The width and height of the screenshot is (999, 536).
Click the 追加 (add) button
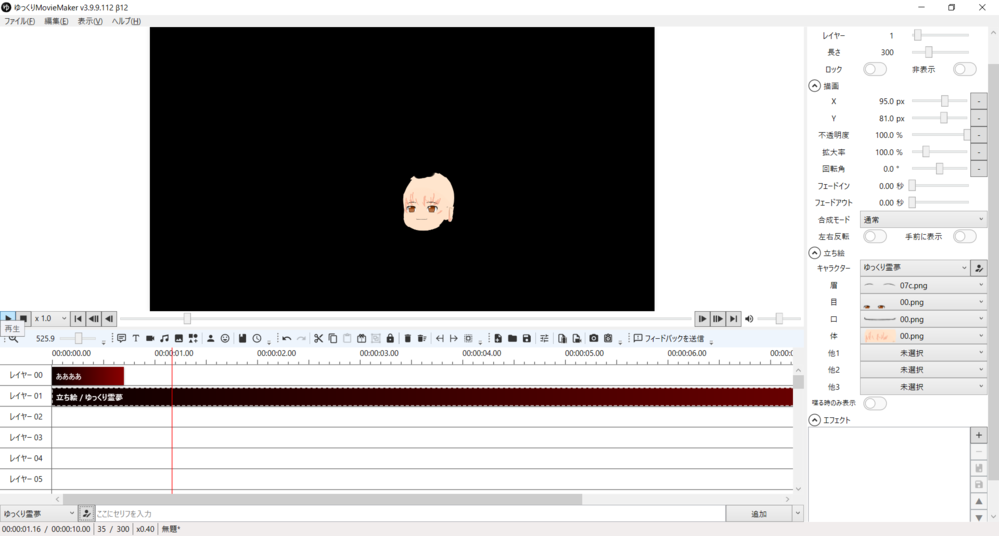point(758,514)
